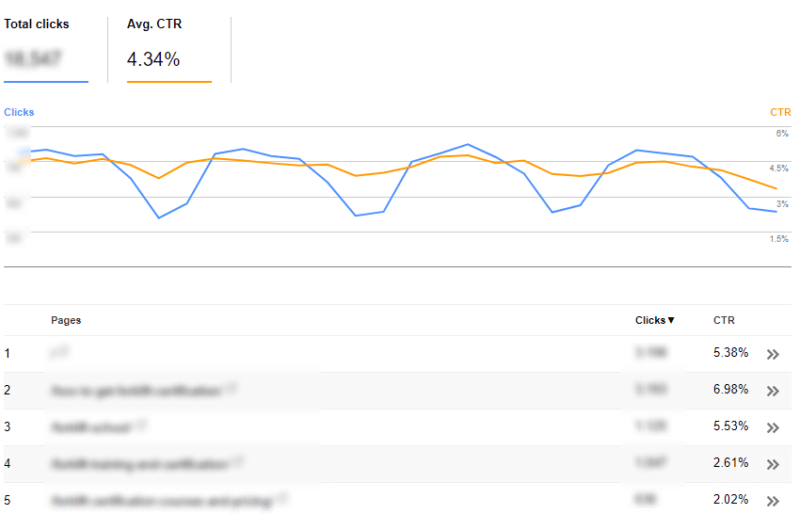
Task: Sort table by the CTR column header
Action: point(724,320)
